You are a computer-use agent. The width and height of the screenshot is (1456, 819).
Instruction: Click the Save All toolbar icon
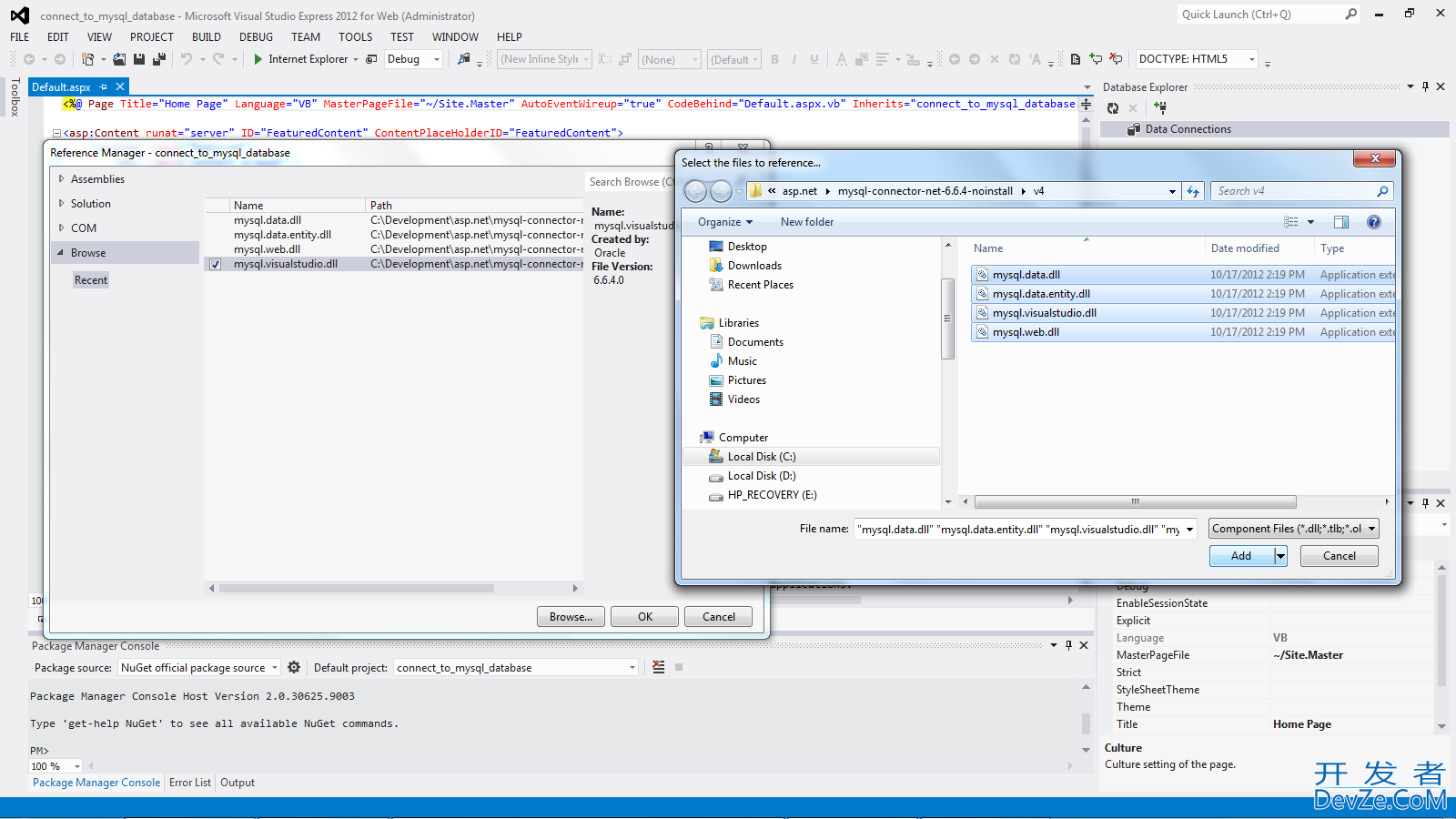tap(158, 59)
